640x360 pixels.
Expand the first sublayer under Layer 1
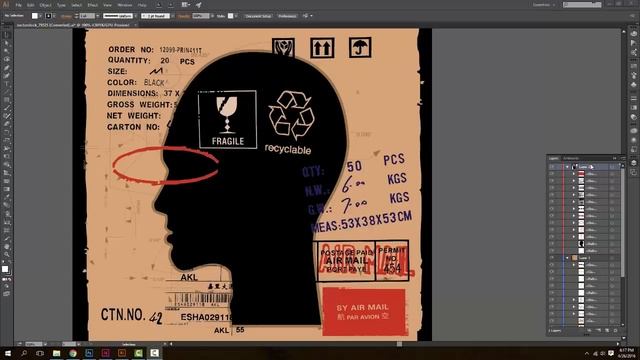click(573, 264)
